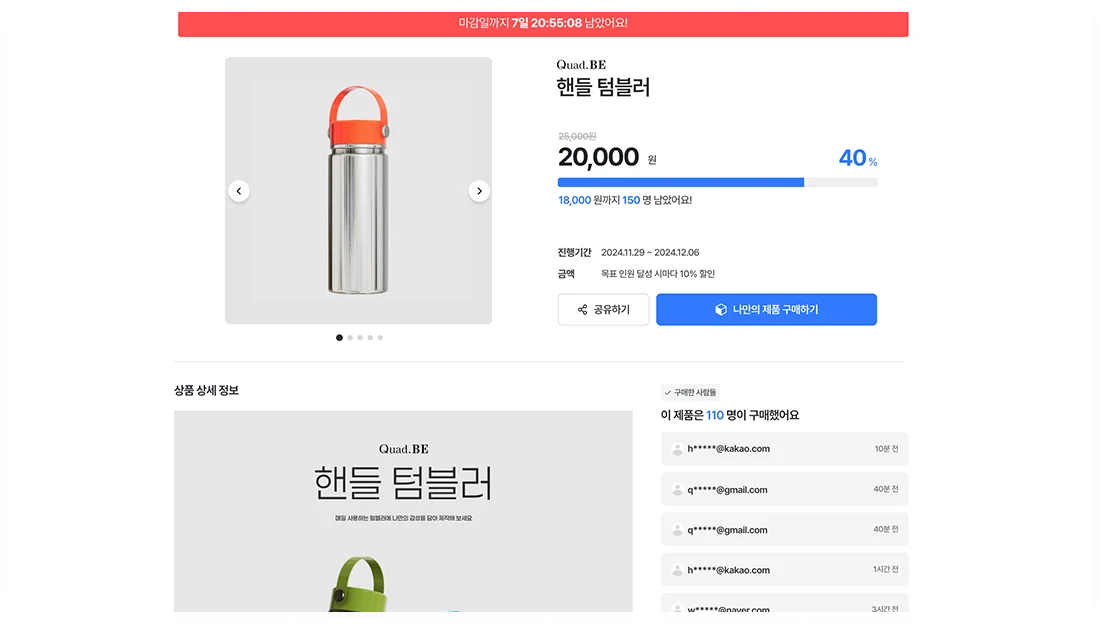
Task: Click the blue 110 purchaser count
Action: pos(714,414)
